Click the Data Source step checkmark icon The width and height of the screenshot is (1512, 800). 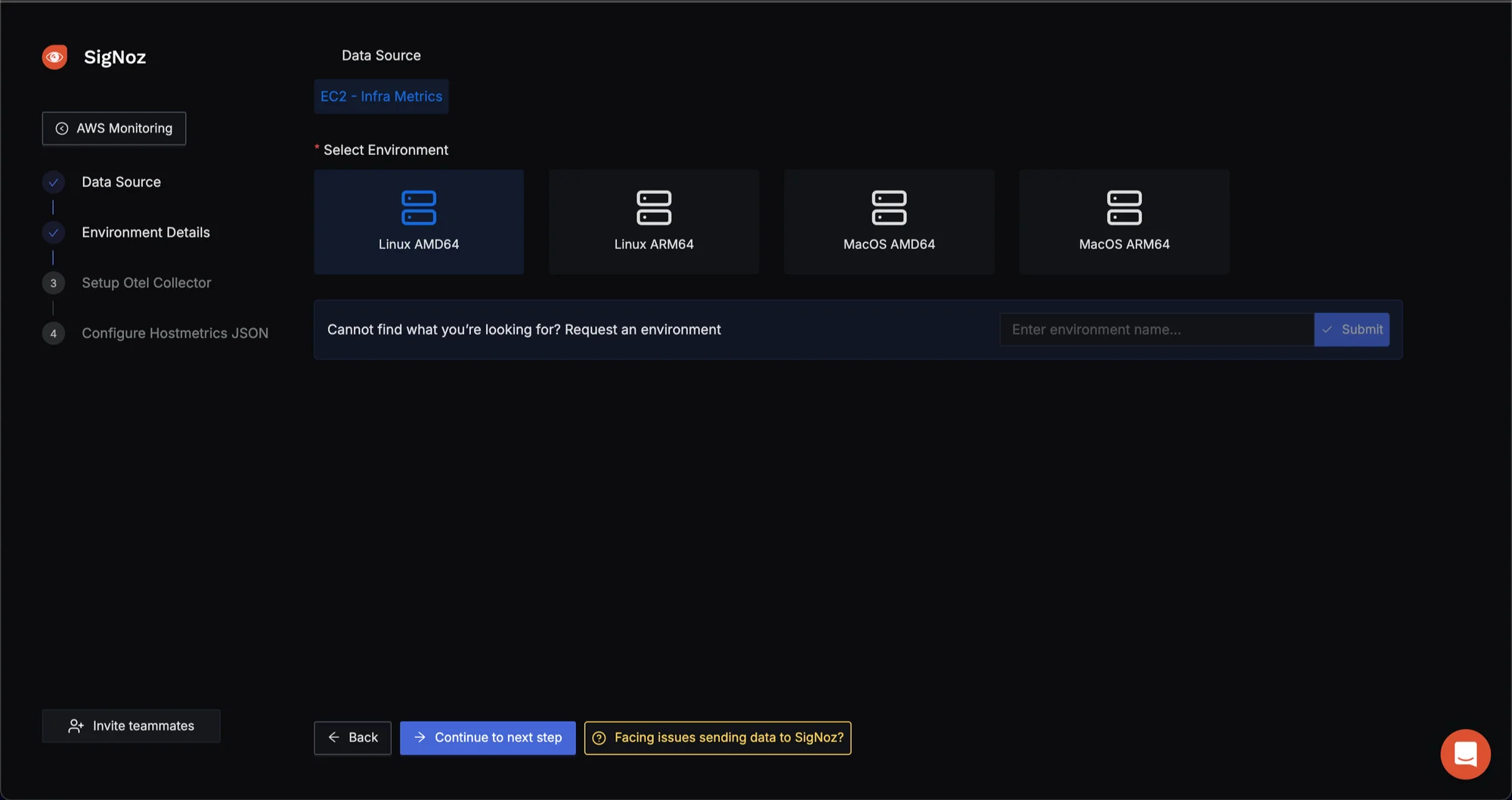pos(53,182)
